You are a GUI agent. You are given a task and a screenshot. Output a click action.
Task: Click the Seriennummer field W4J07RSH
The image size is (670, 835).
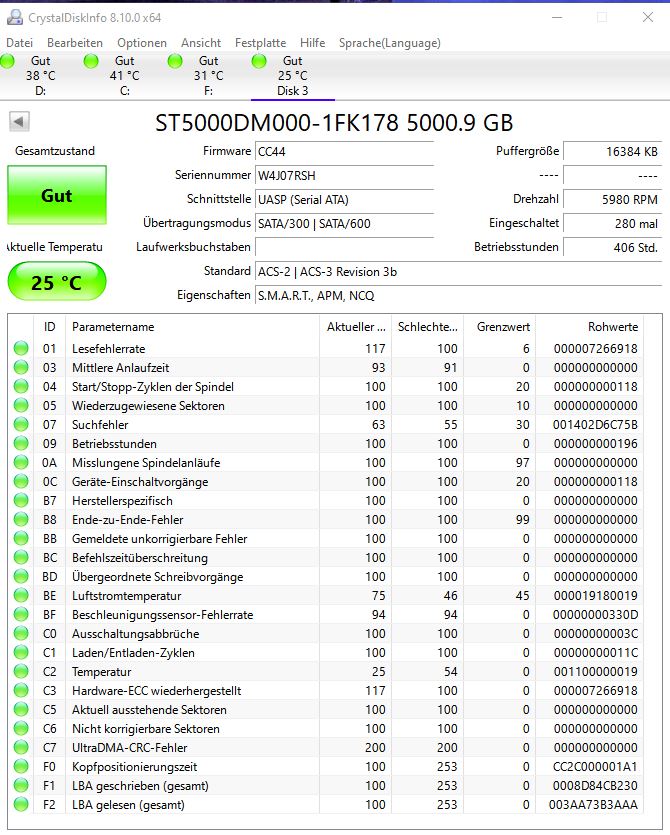click(x=344, y=175)
